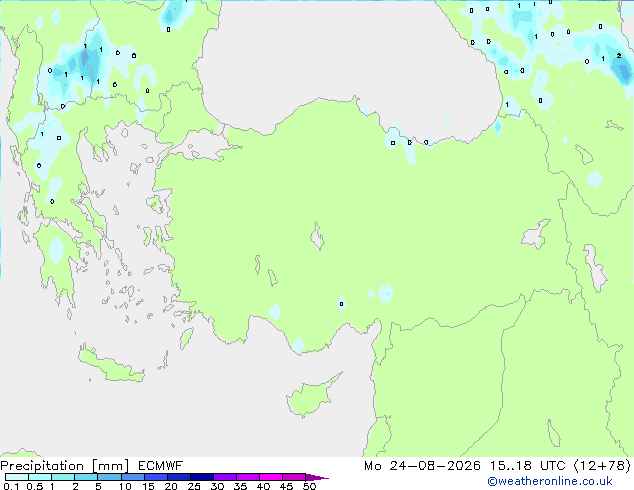634x490 pixels.
Task: Click the value 2 in the northeastern rain area
Action: tap(619, 56)
